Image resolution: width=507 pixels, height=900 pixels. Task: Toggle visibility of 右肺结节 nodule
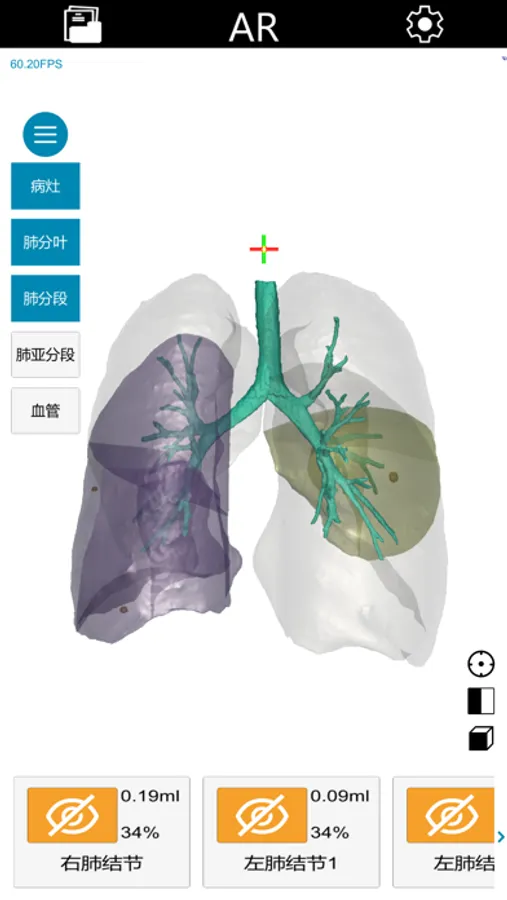tap(72, 814)
